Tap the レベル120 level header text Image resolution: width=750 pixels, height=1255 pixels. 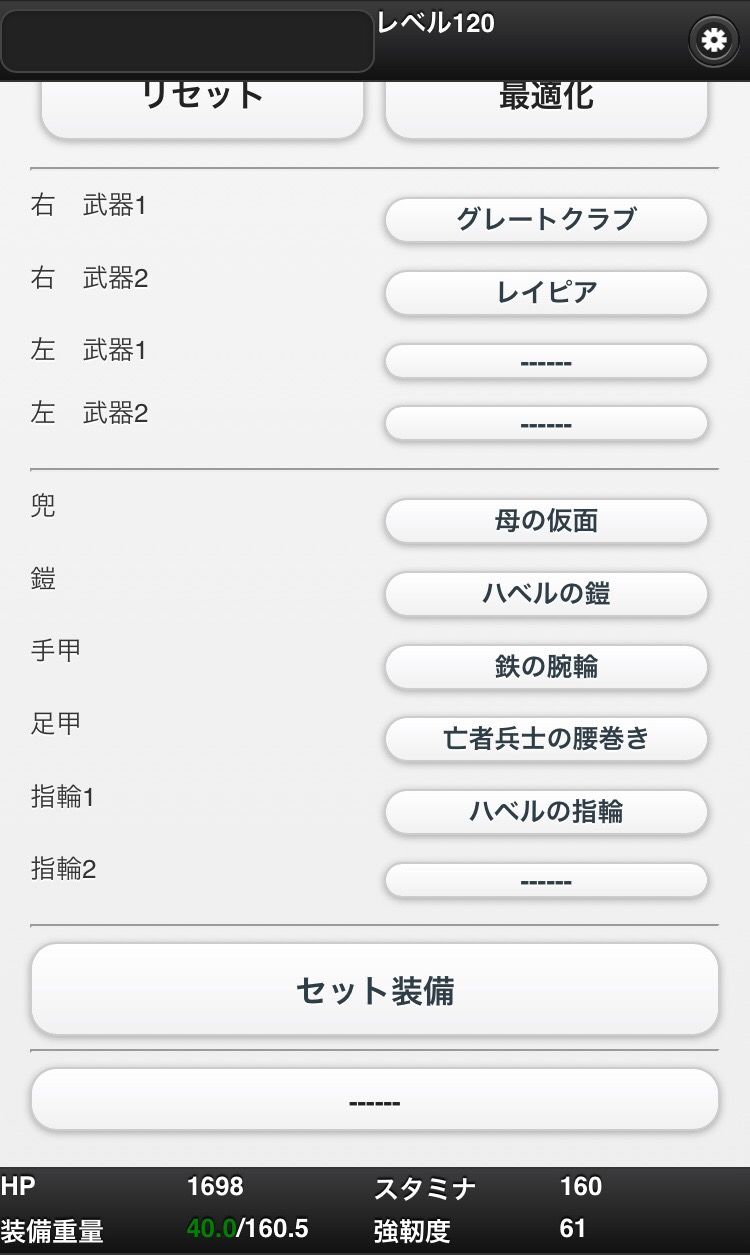pyautogui.click(x=436, y=23)
